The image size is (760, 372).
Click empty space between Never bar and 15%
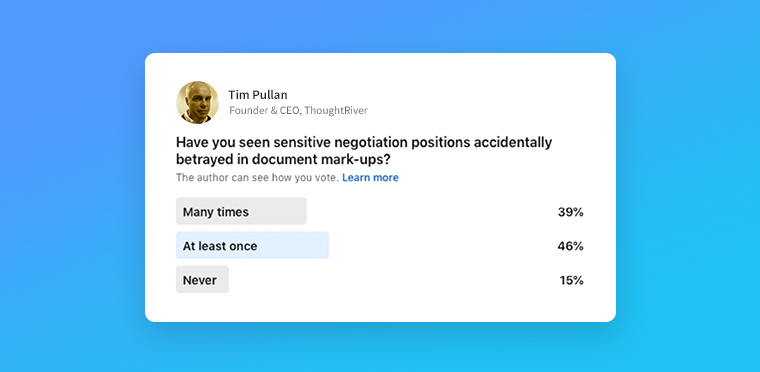click(x=394, y=280)
